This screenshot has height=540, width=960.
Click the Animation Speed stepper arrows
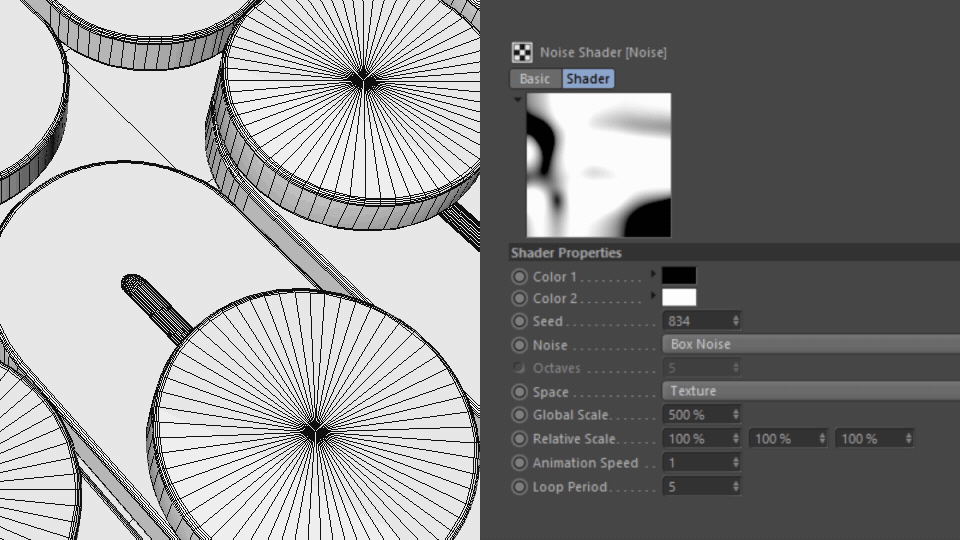click(736, 462)
